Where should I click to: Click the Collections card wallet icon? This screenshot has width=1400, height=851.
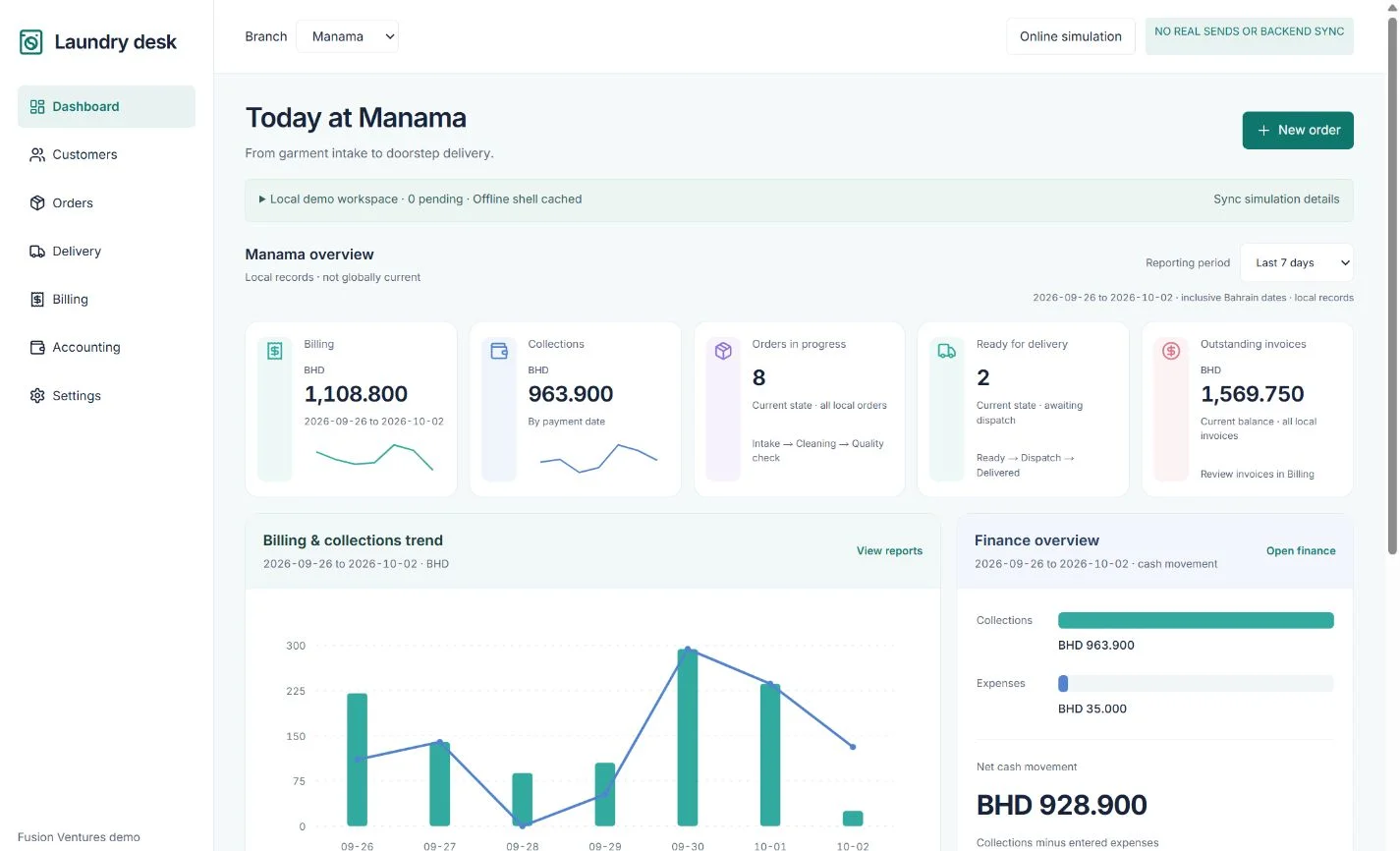(x=499, y=351)
